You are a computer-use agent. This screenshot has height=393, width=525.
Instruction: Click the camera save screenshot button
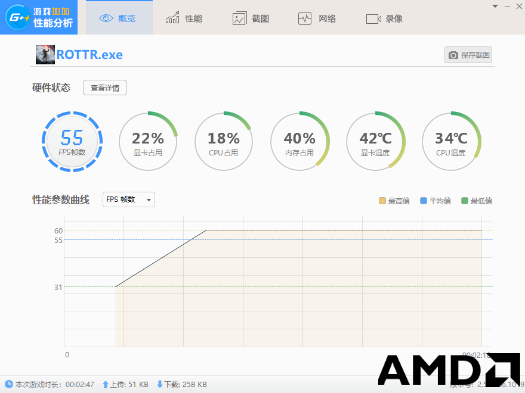(468, 55)
